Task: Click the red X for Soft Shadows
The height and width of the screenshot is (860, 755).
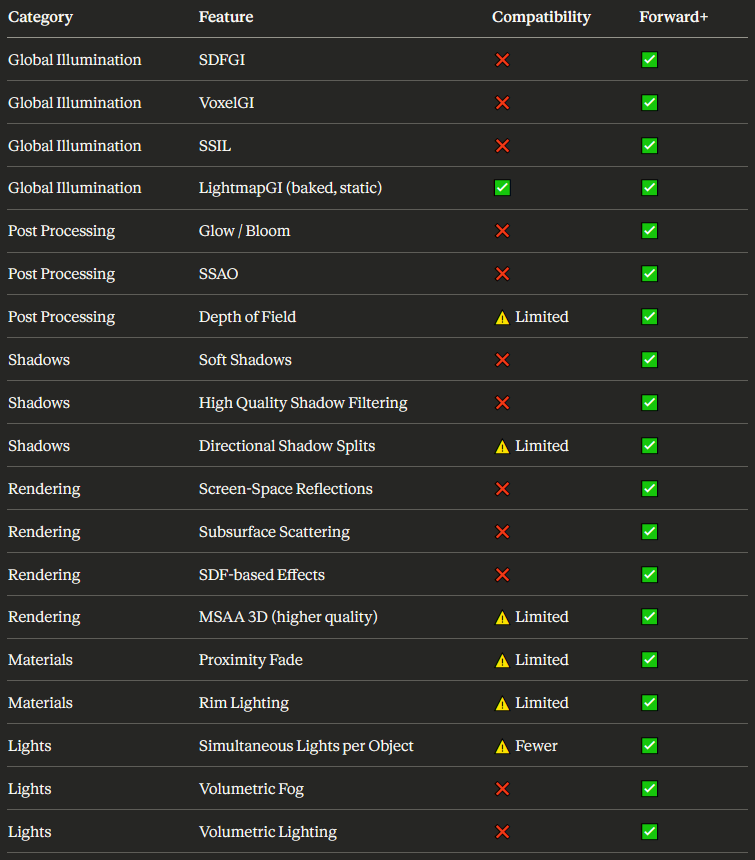Action: pos(502,360)
